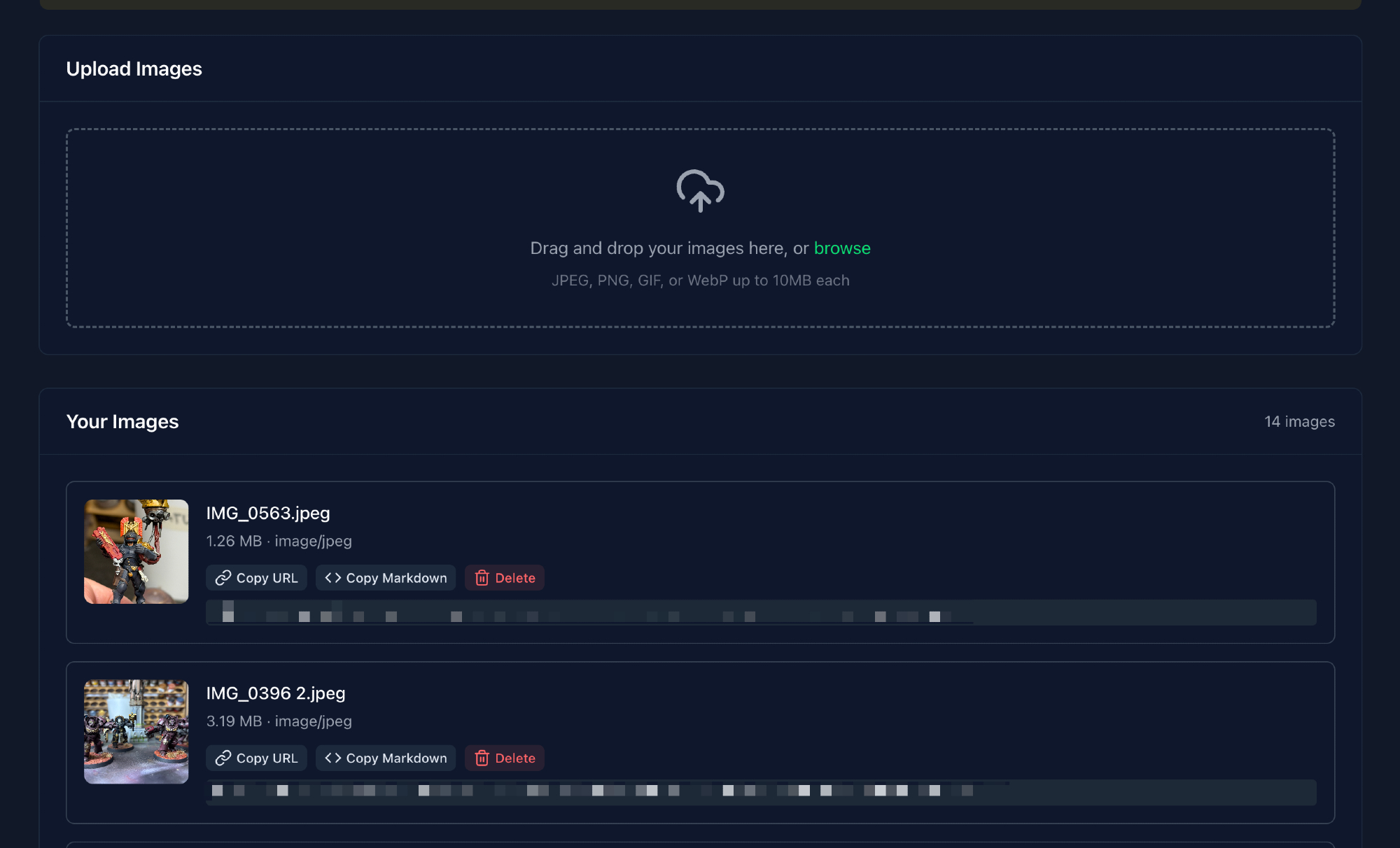Screen dimensions: 1400x848
Task: Click the code brackets icon for IMG_0563.jpeg
Action: pos(333,578)
